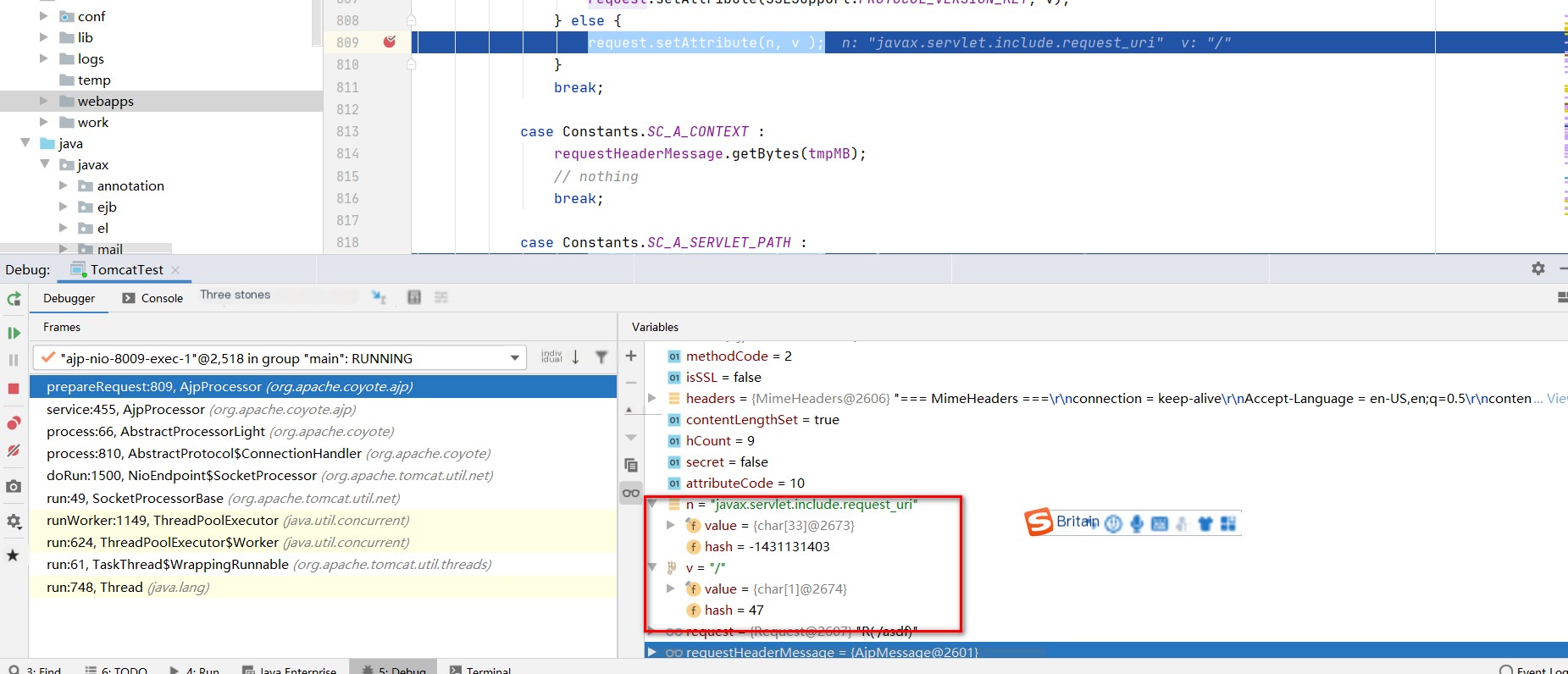
Task: Open trace current stream chain
Action: (x=441, y=297)
